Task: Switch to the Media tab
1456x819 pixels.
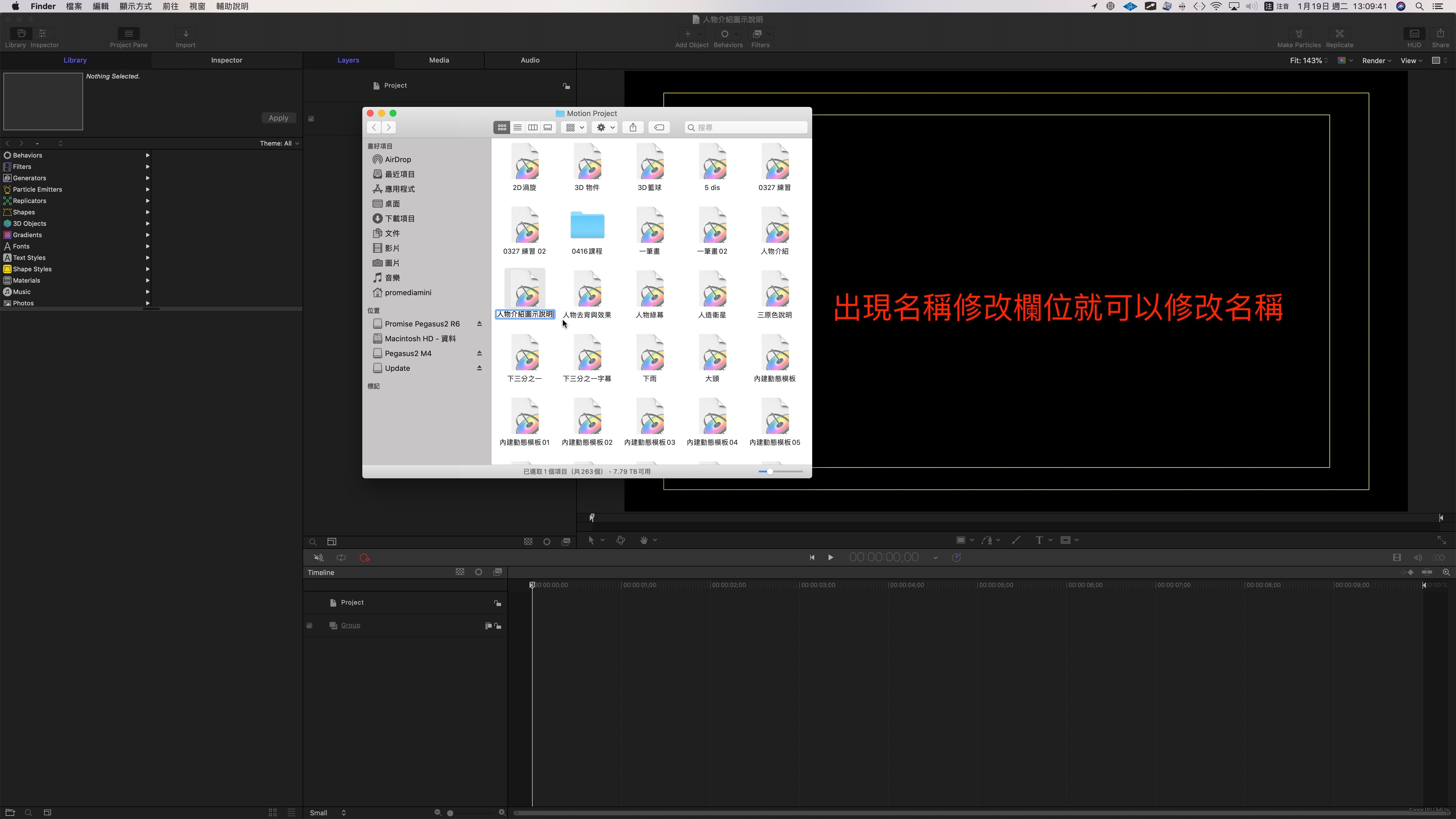Action: 439,60
